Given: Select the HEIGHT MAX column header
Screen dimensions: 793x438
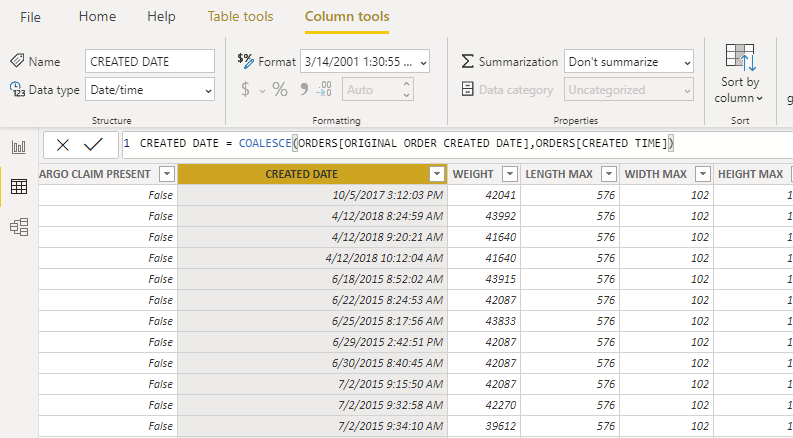Looking at the screenshot, I should click(x=751, y=174).
